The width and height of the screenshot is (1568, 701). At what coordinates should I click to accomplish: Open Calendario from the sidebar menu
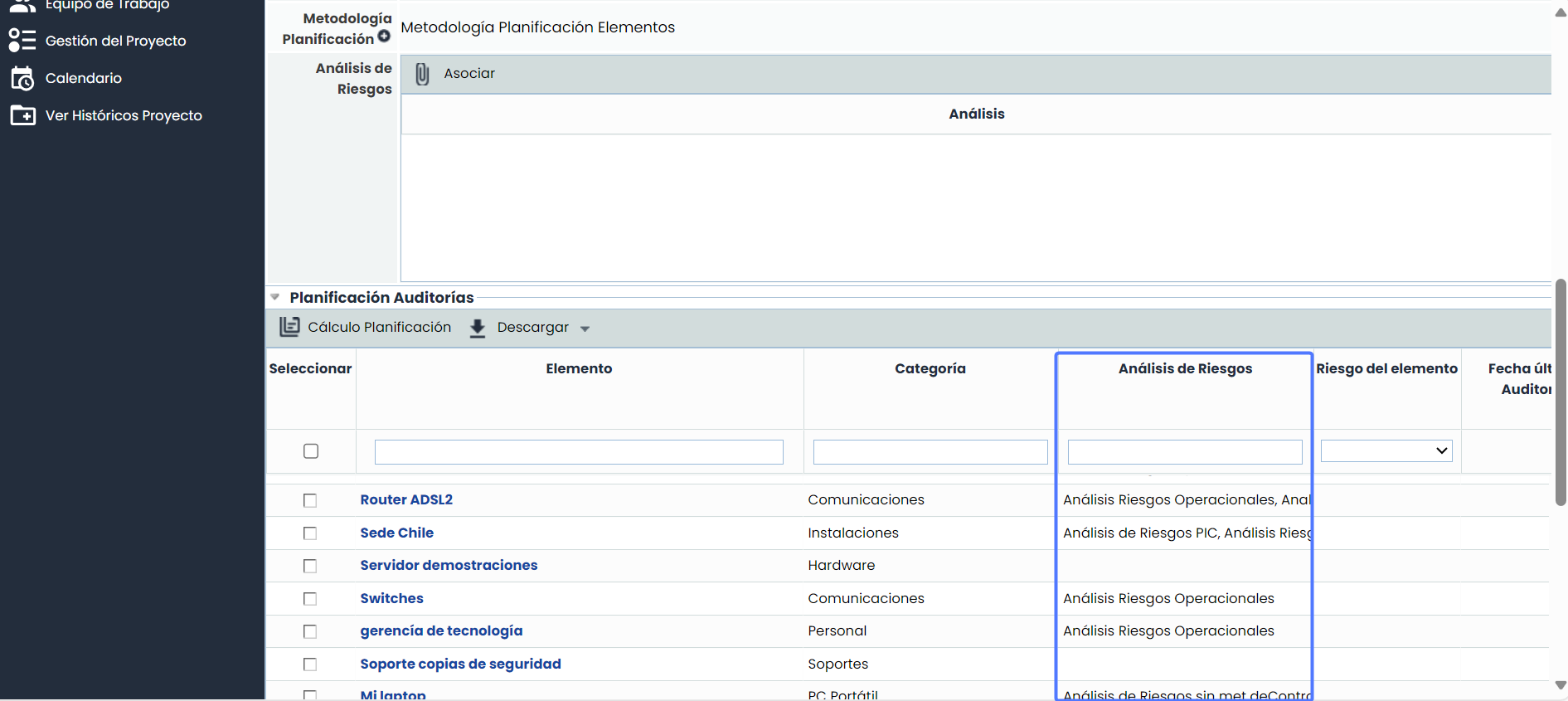[x=84, y=78]
